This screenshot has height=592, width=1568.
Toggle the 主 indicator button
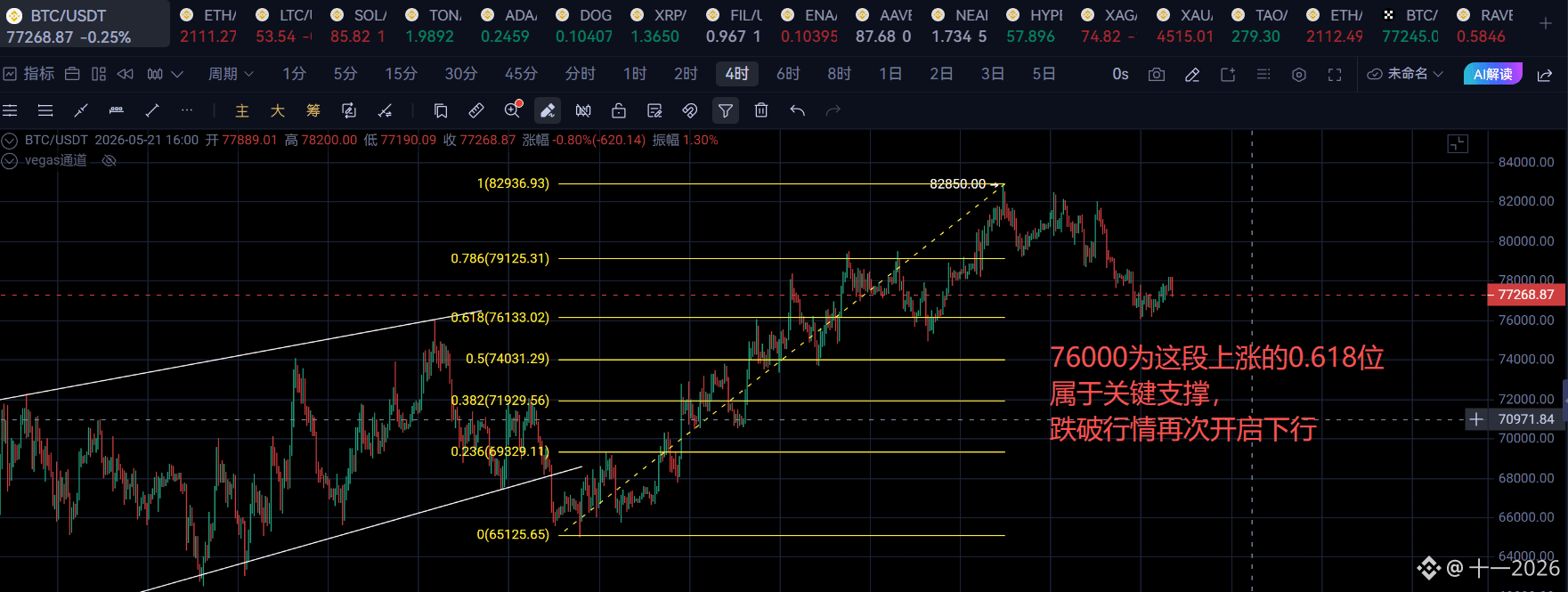coord(242,110)
